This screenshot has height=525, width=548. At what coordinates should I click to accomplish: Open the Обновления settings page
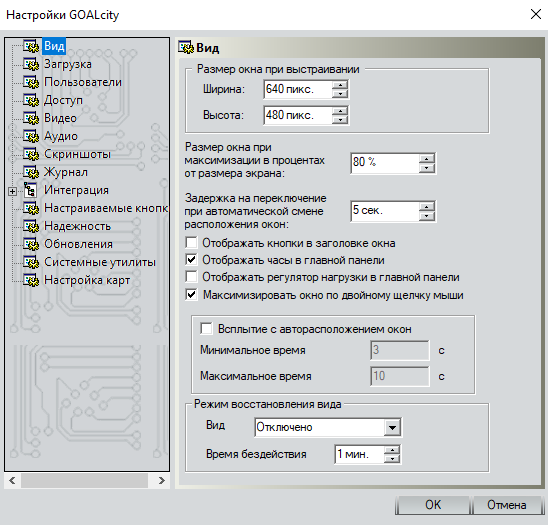coord(78,244)
